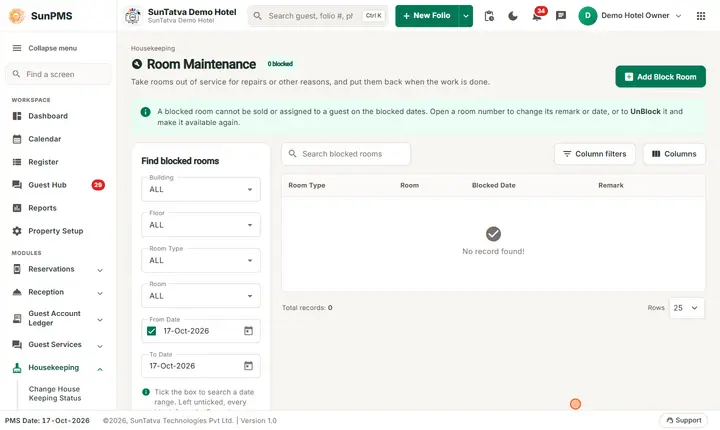Sort by Room Type column header

[307, 185]
